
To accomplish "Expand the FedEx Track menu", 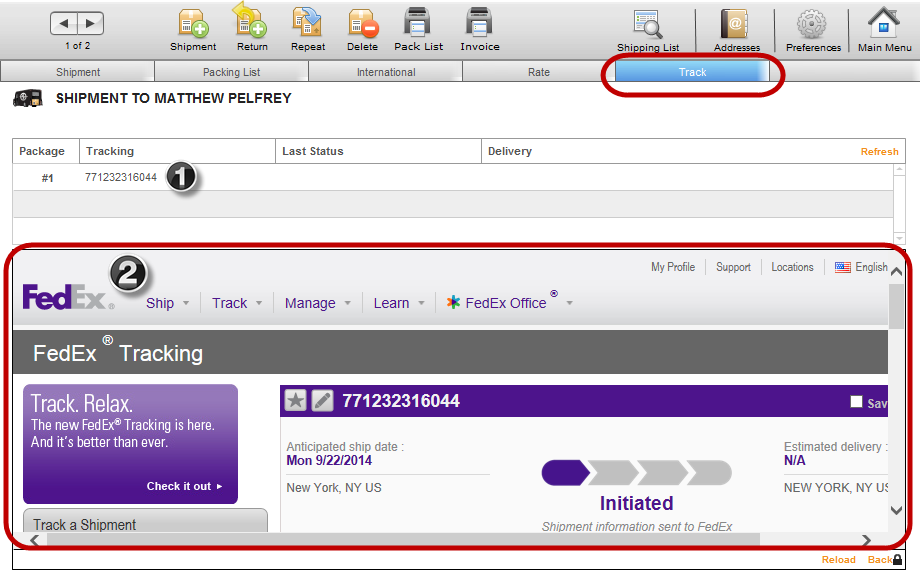I will (237, 303).
